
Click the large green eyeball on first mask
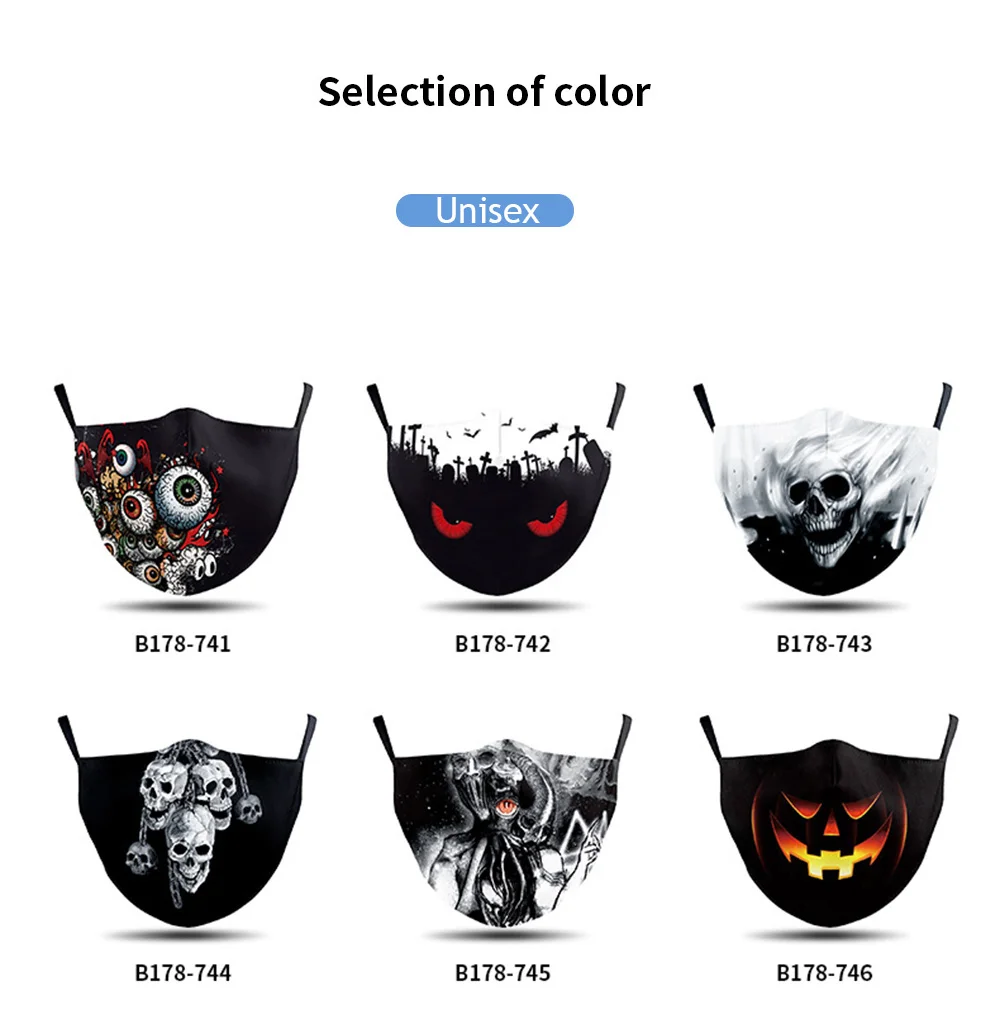[x=184, y=495]
